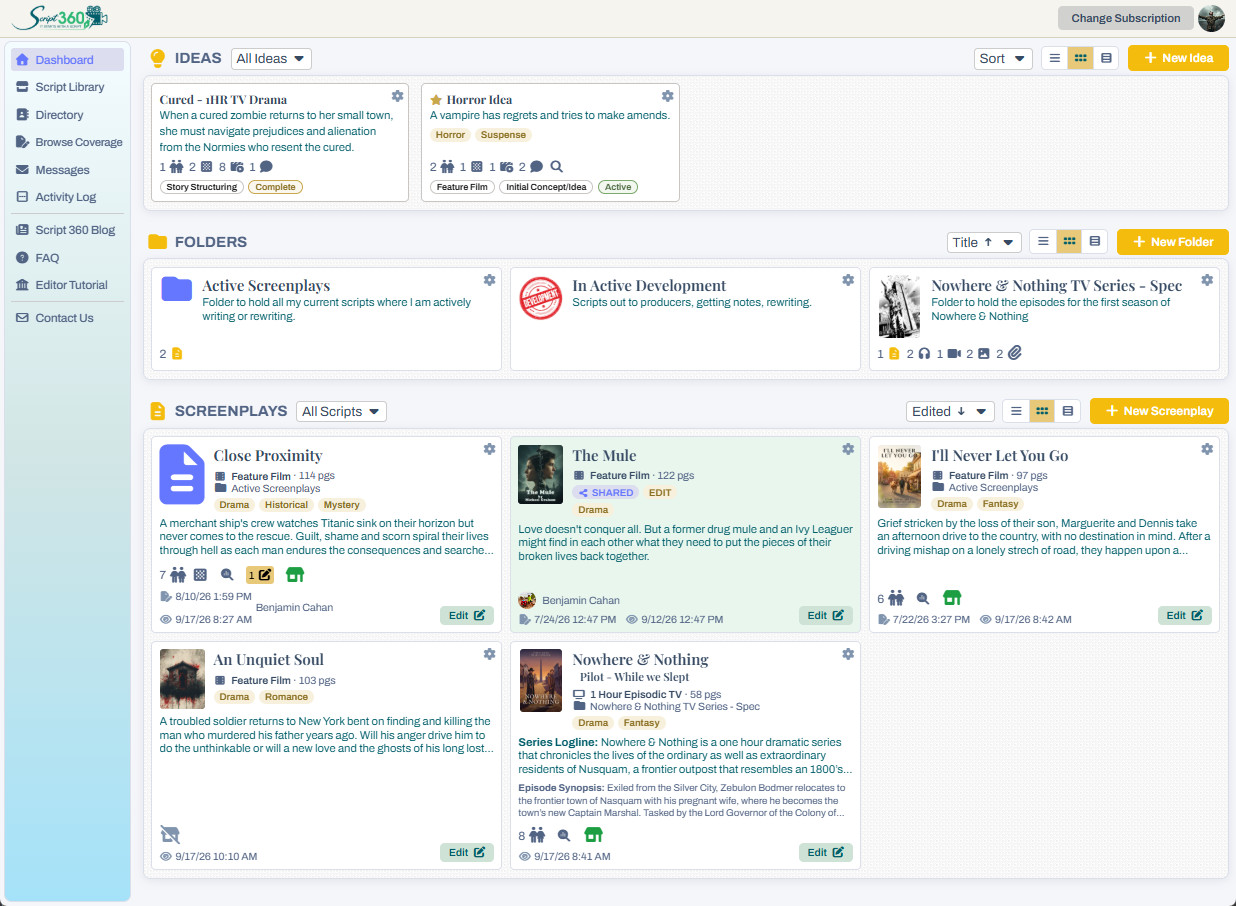Switch Folders to grid view

(x=1069, y=241)
